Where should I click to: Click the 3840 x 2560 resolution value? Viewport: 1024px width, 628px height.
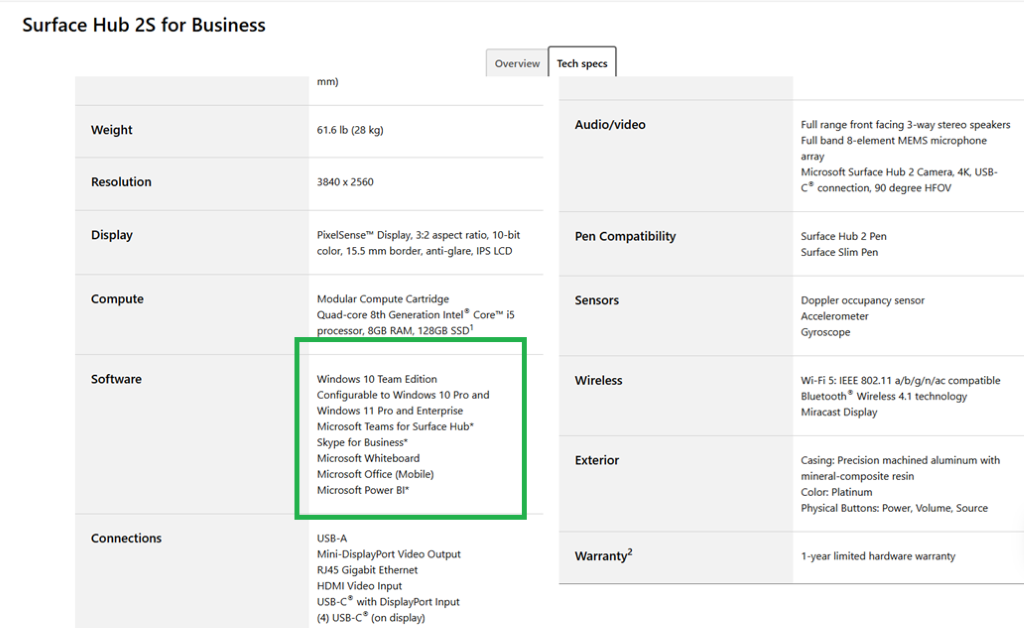tap(345, 182)
